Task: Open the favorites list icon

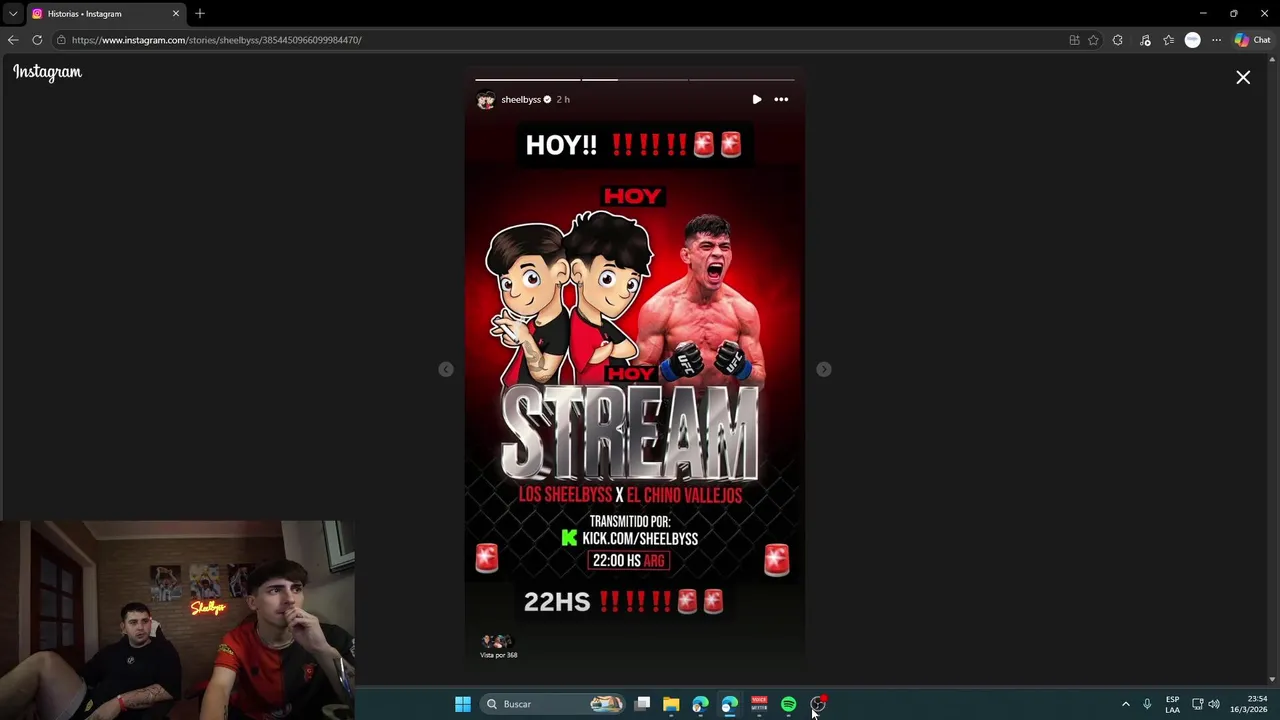Action: (1168, 40)
